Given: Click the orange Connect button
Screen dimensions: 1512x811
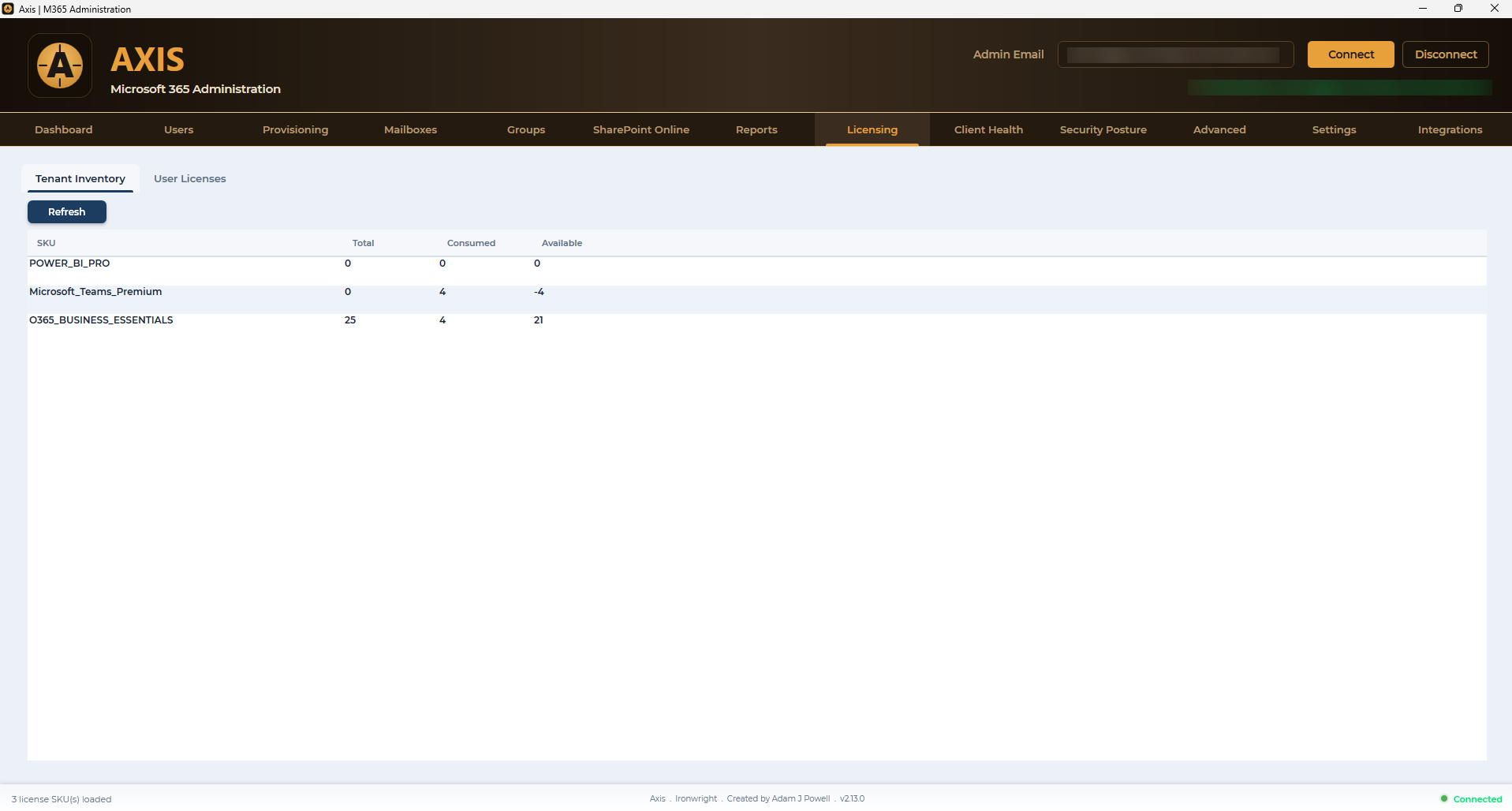Looking at the screenshot, I should tap(1351, 54).
